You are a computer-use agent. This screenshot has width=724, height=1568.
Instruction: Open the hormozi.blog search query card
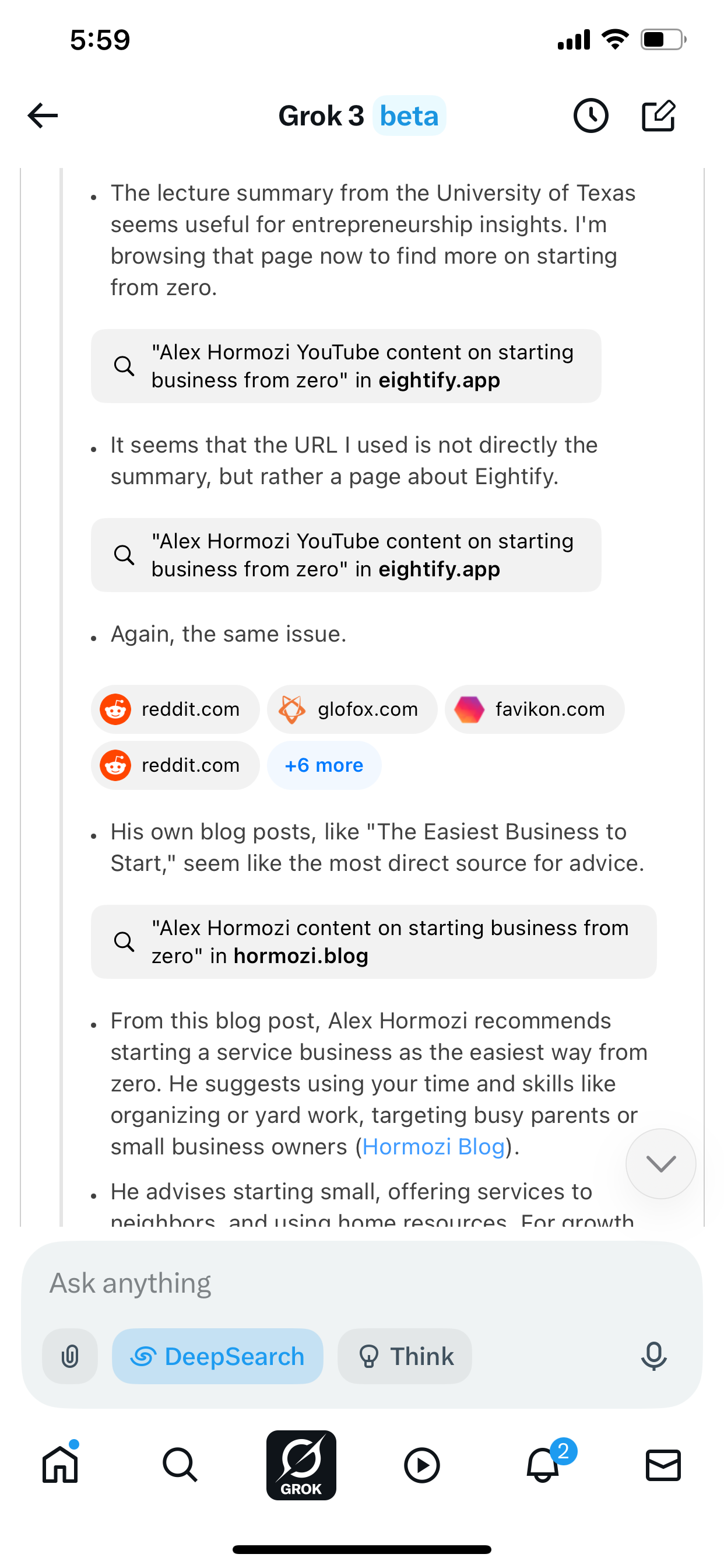tap(374, 942)
